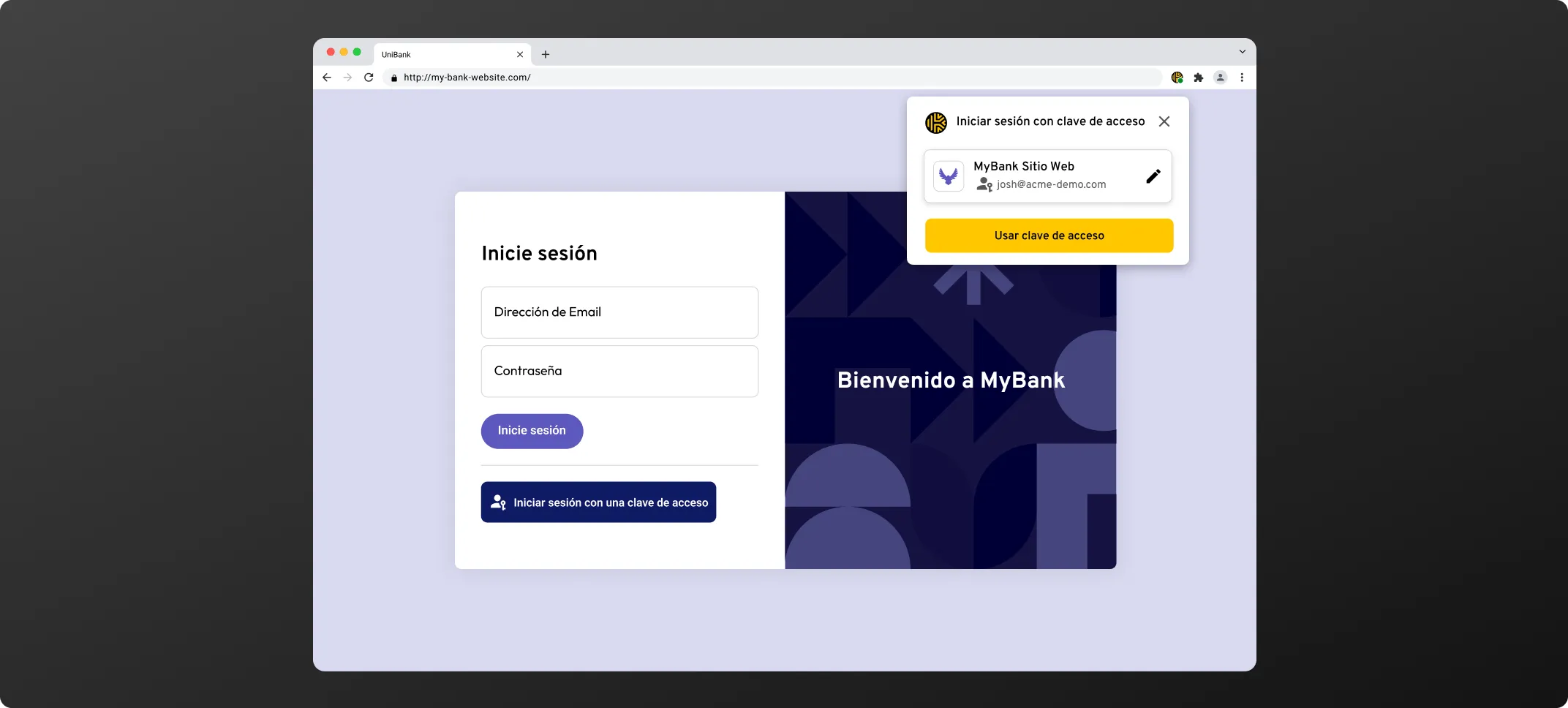Reload the page with refresh icon

coord(369,78)
